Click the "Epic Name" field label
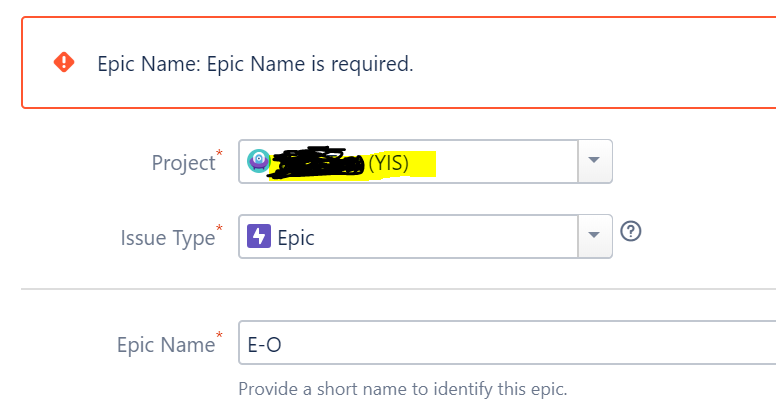The height and width of the screenshot is (410, 776). click(x=165, y=345)
